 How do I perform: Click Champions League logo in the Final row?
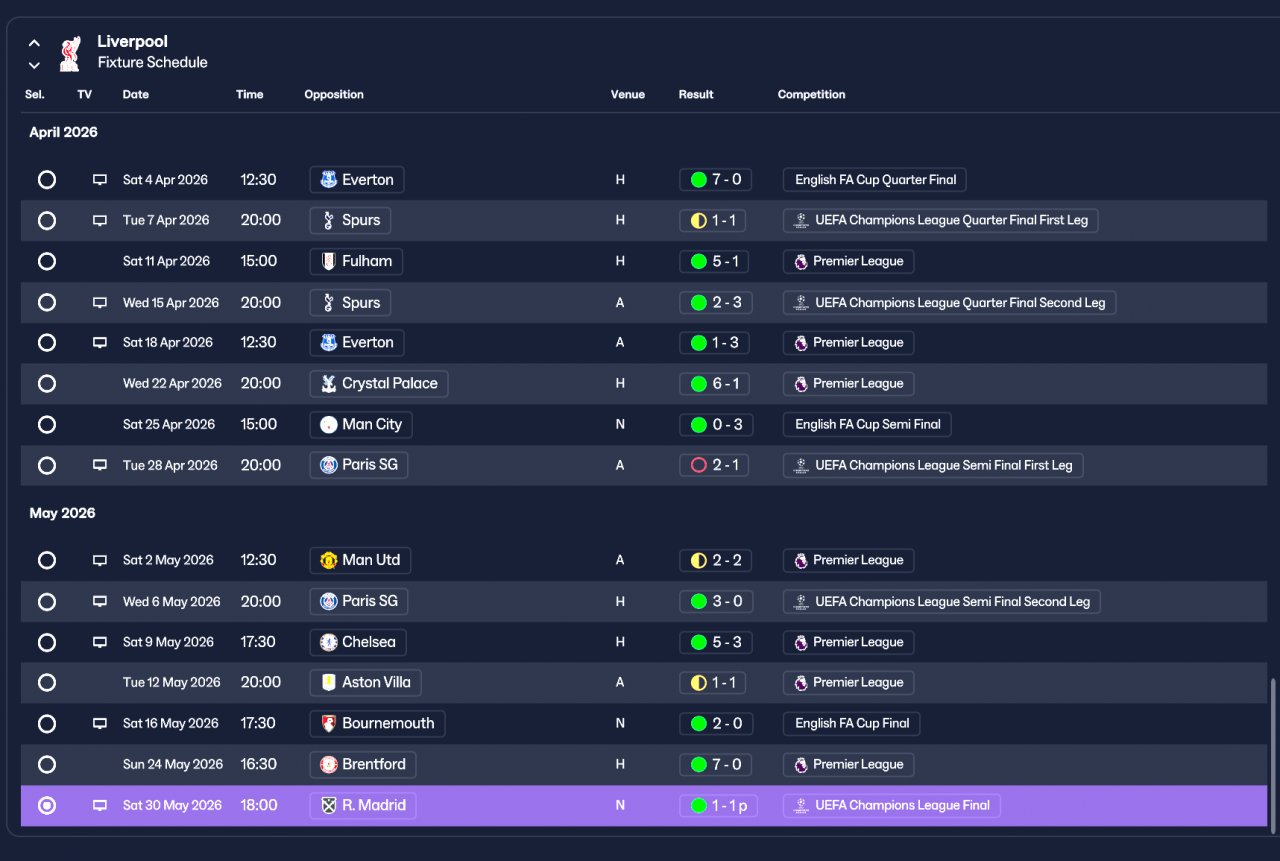801,805
